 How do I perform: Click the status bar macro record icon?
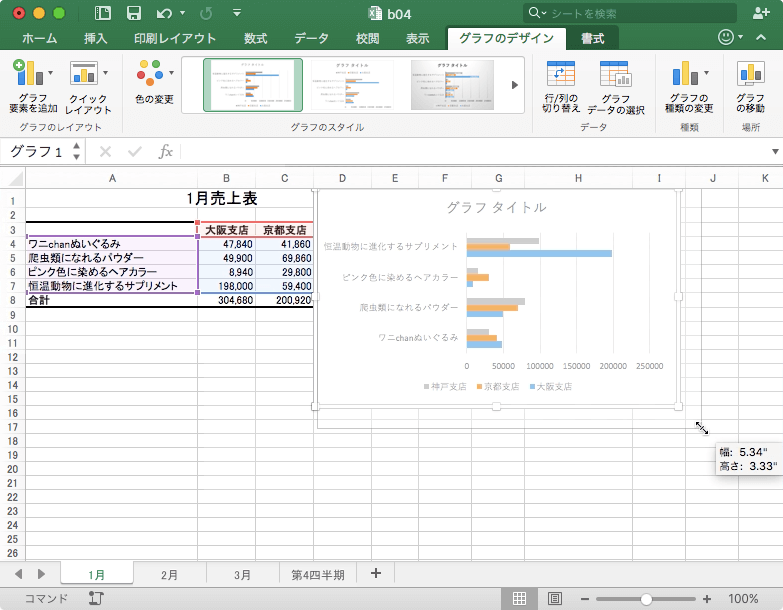[x=95, y=598]
